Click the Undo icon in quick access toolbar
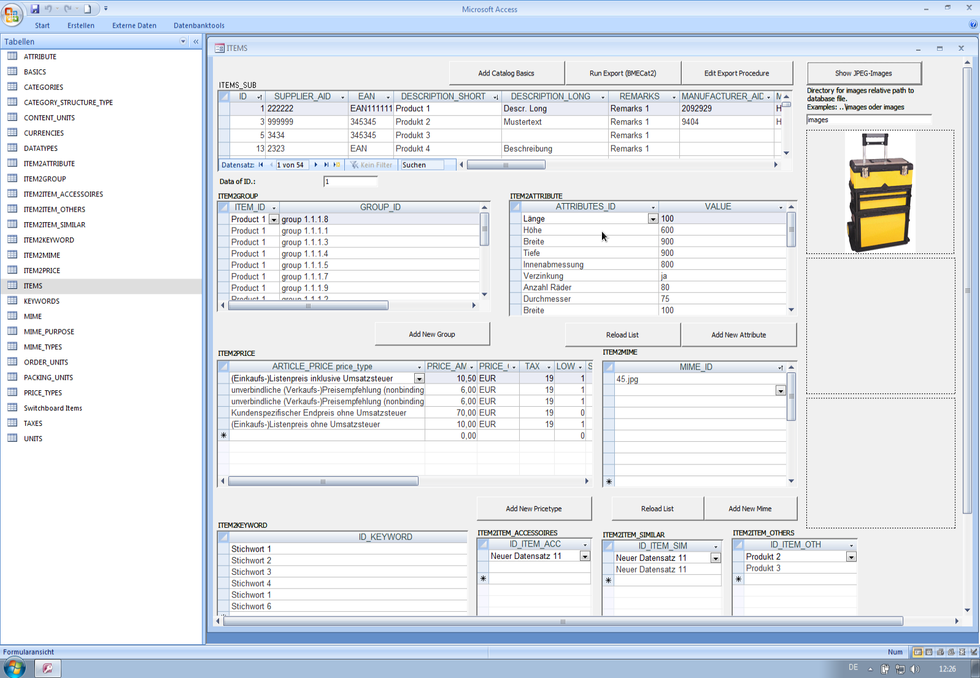Screen dimensions: 980x678 coord(48,9)
